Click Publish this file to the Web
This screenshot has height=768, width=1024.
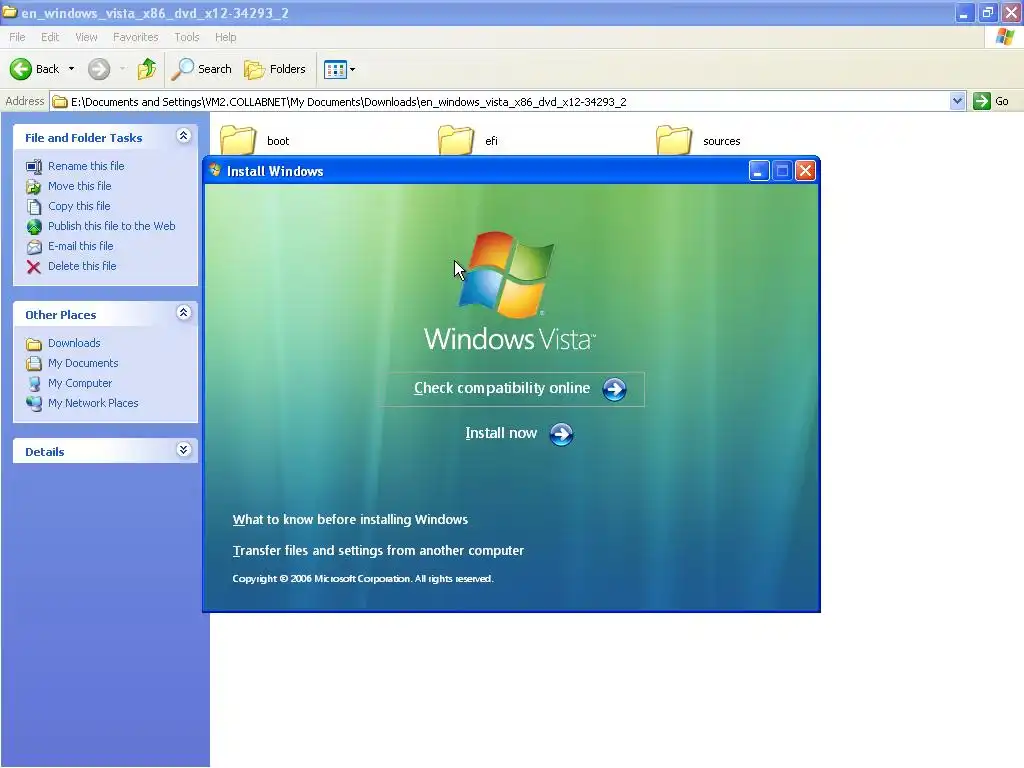click(112, 226)
